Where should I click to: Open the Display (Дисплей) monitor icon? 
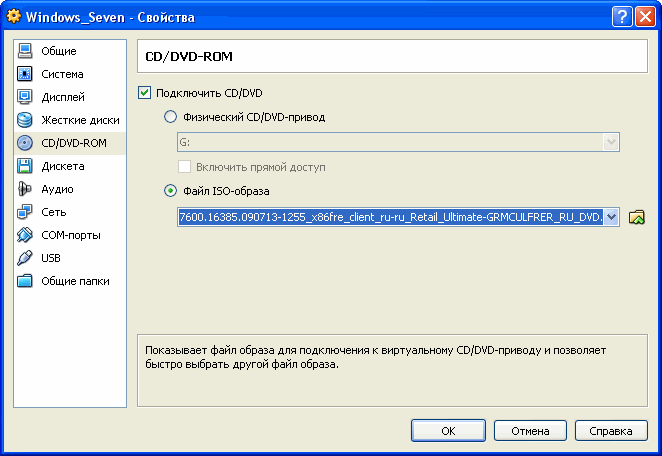pyautogui.click(x=25, y=97)
